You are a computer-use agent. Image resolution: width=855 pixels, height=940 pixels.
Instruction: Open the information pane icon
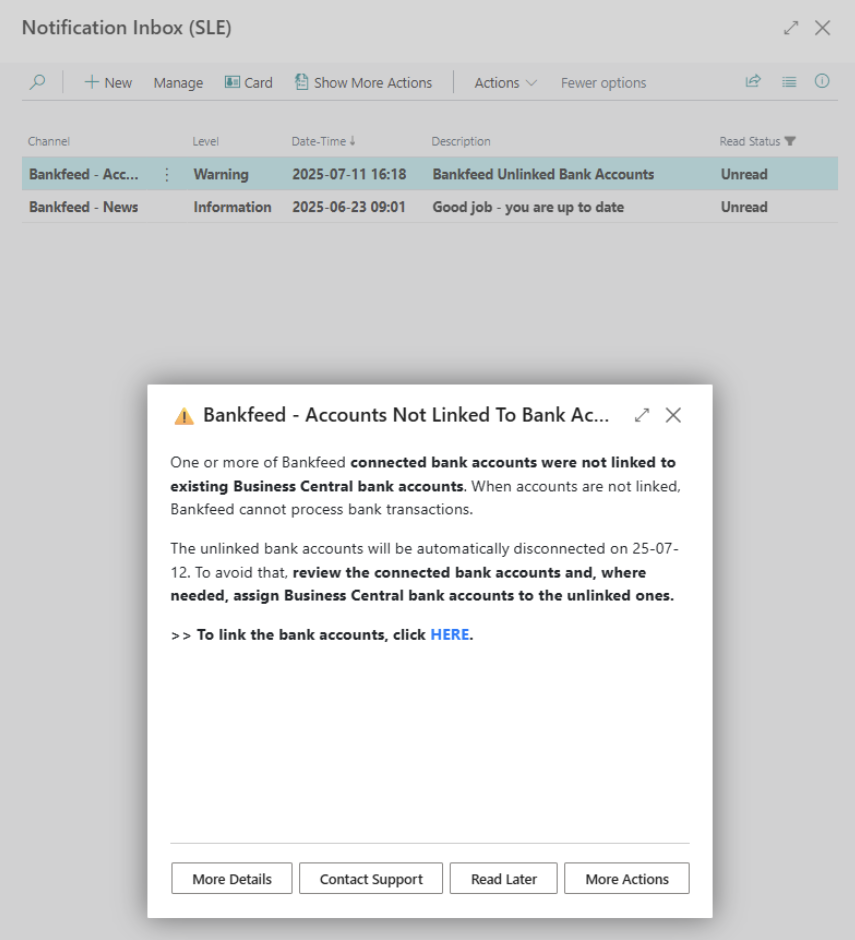(x=822, y=81)
